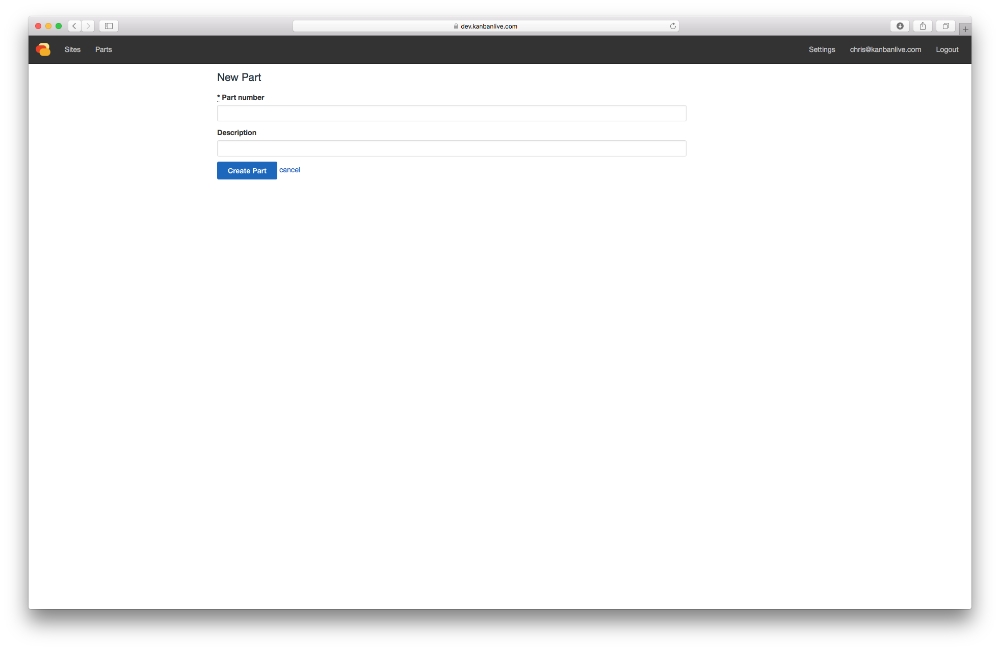This screenshot has width=1000, height=650.
Task: Click the cancel link
Action: [290, 170]
